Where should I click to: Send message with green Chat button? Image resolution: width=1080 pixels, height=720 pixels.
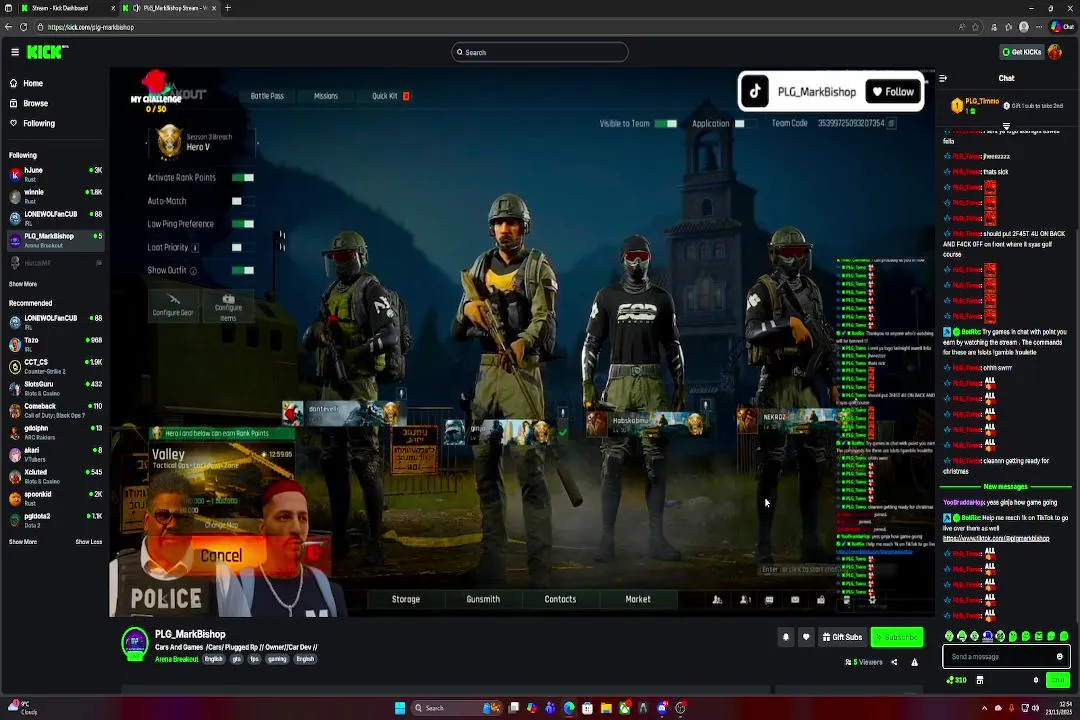tap(1057, 680)
